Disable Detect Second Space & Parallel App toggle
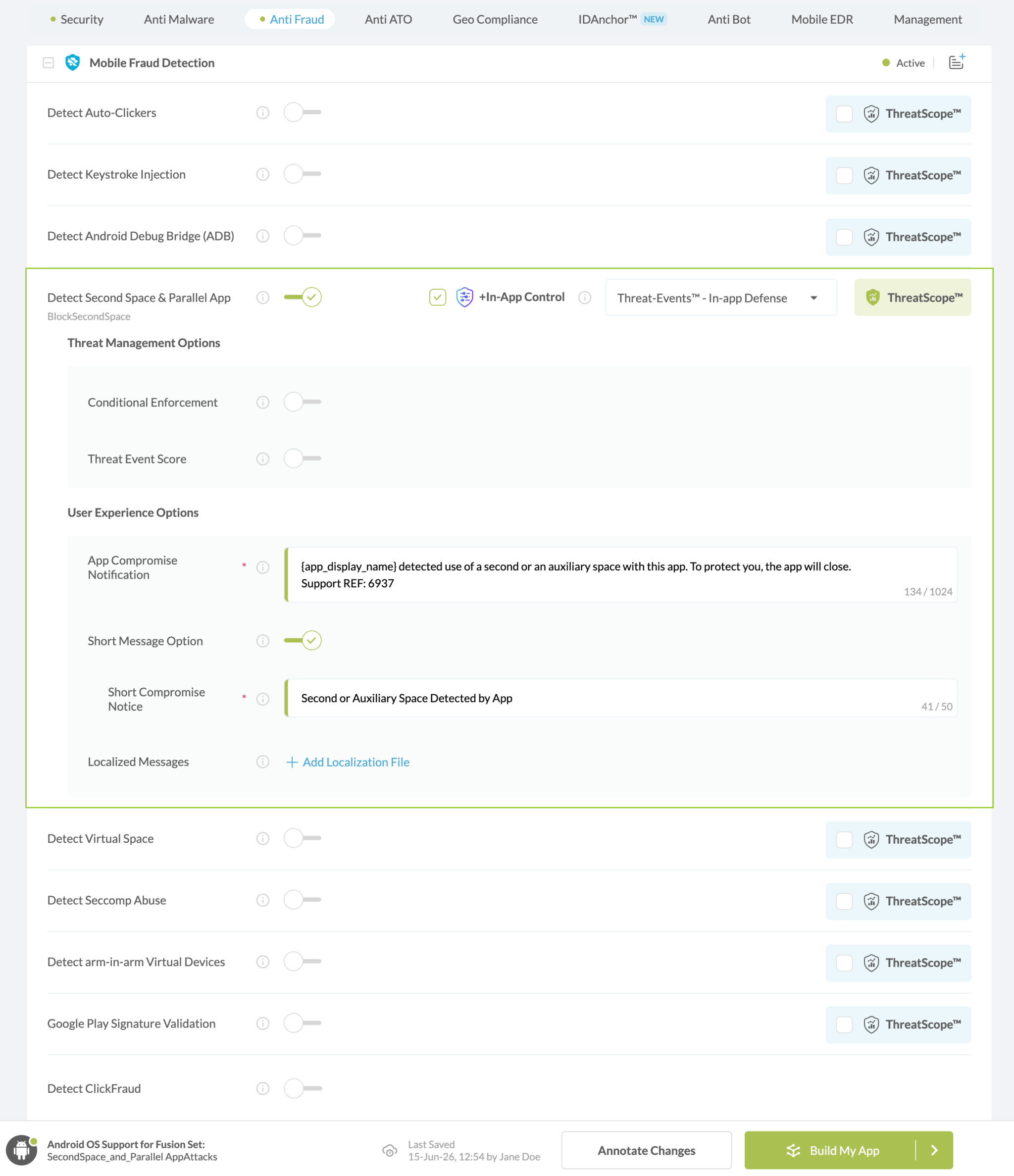Viewport: 1014px width, 1176px height. click(x=303, y=297)
